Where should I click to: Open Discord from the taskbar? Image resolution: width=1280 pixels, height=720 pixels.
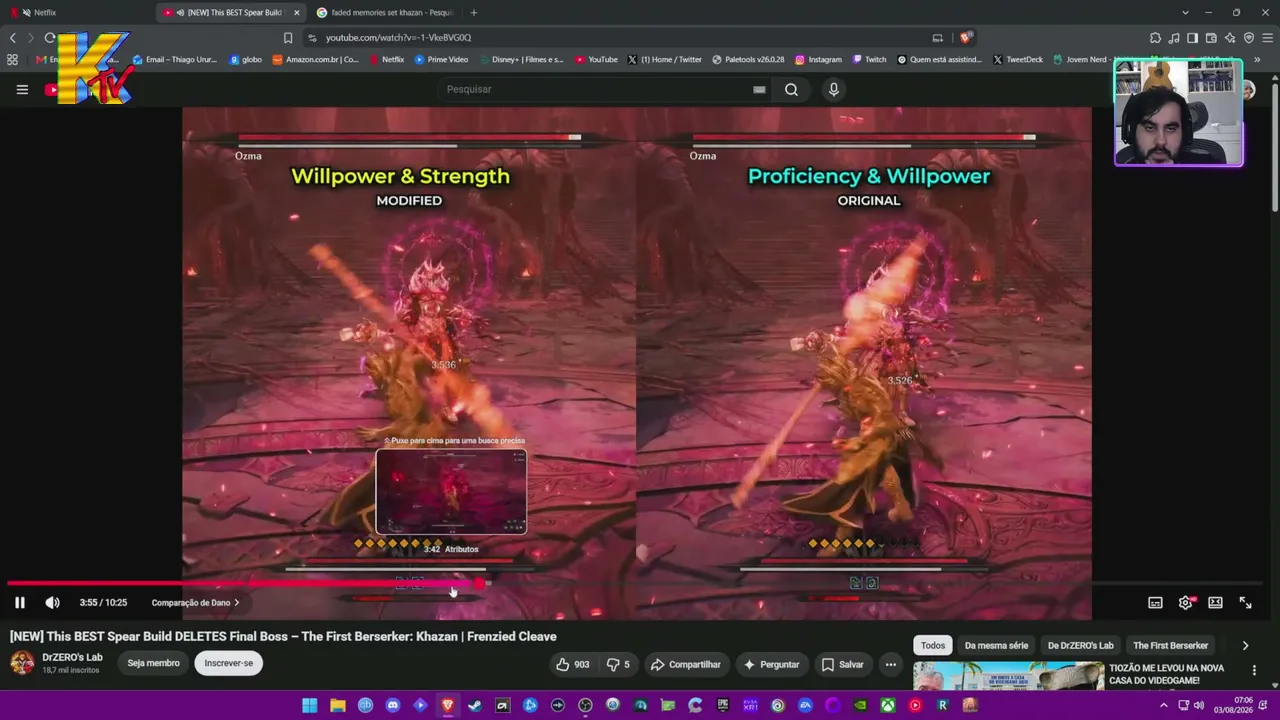pos(392,705)
